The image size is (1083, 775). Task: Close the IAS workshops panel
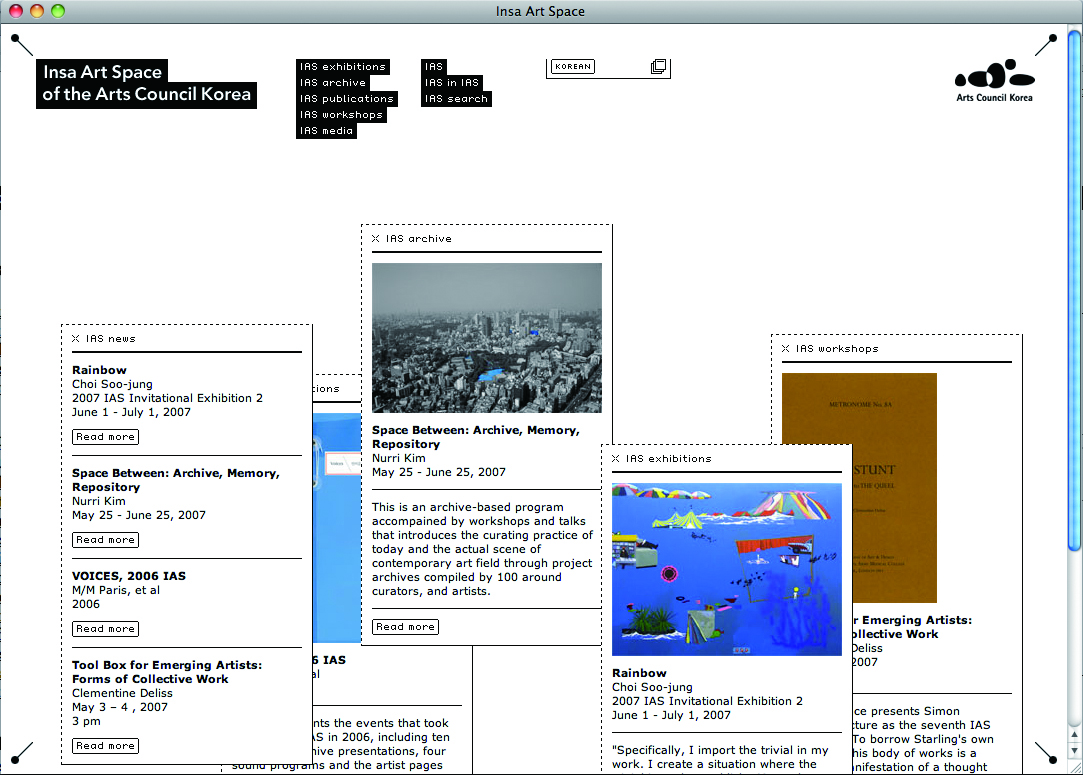point(786,349)
